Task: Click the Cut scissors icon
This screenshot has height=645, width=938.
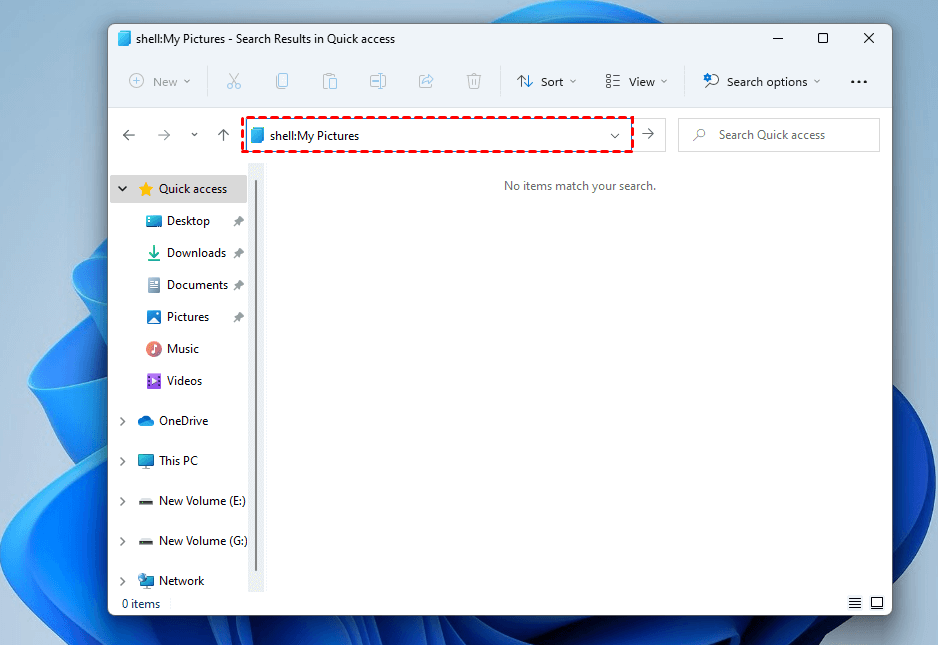Action: click(234, 81)
